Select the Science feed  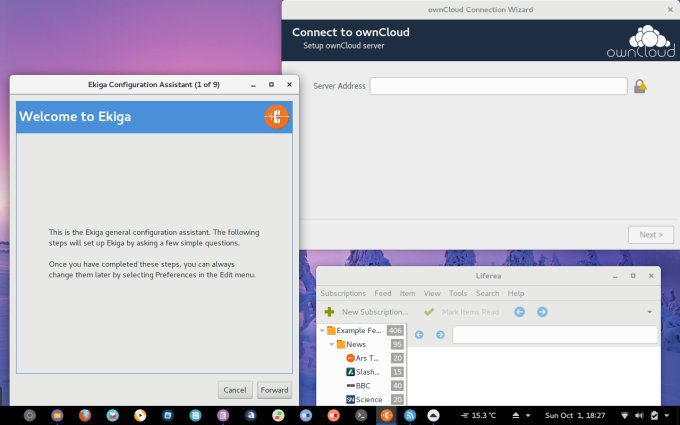tap(362, 399)
